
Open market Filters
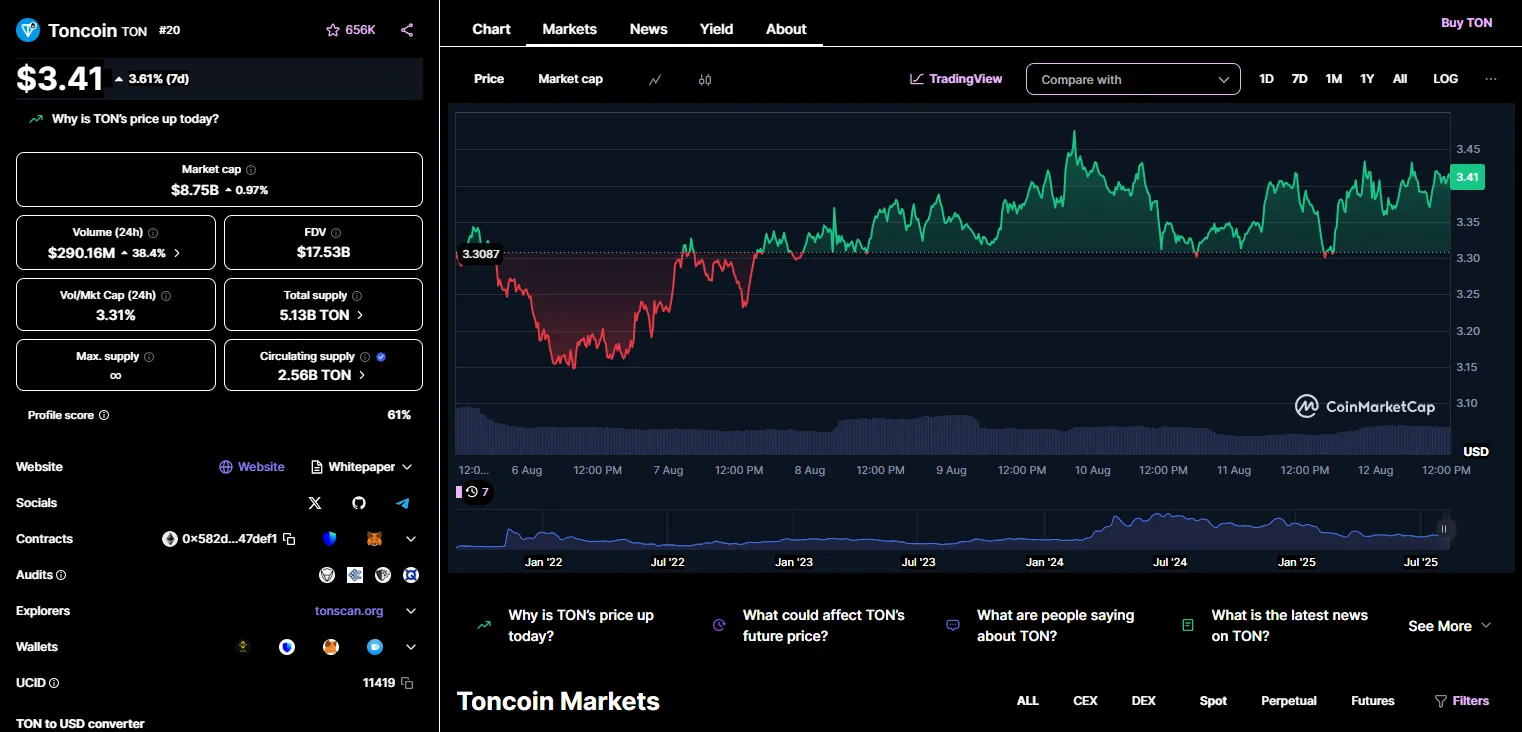[1461, 701]
